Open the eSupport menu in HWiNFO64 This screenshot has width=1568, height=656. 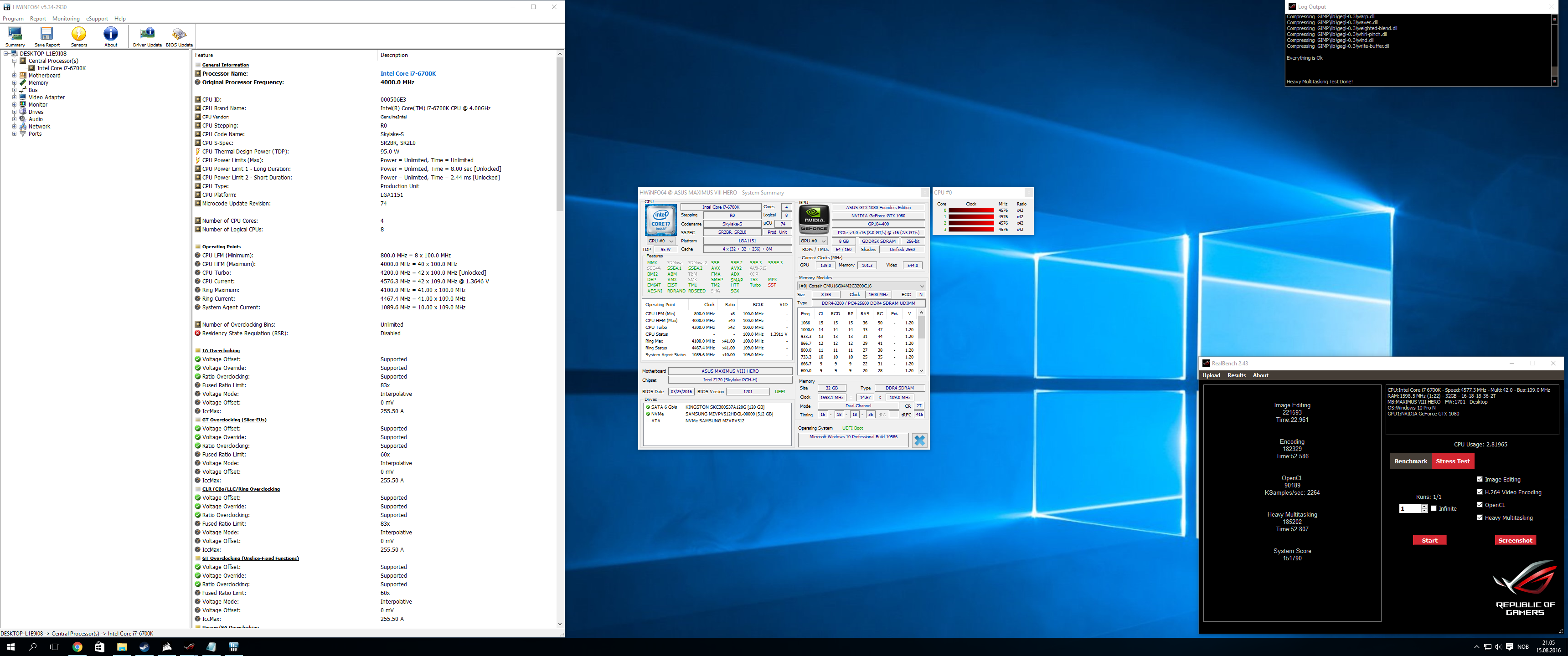[97, 19]
